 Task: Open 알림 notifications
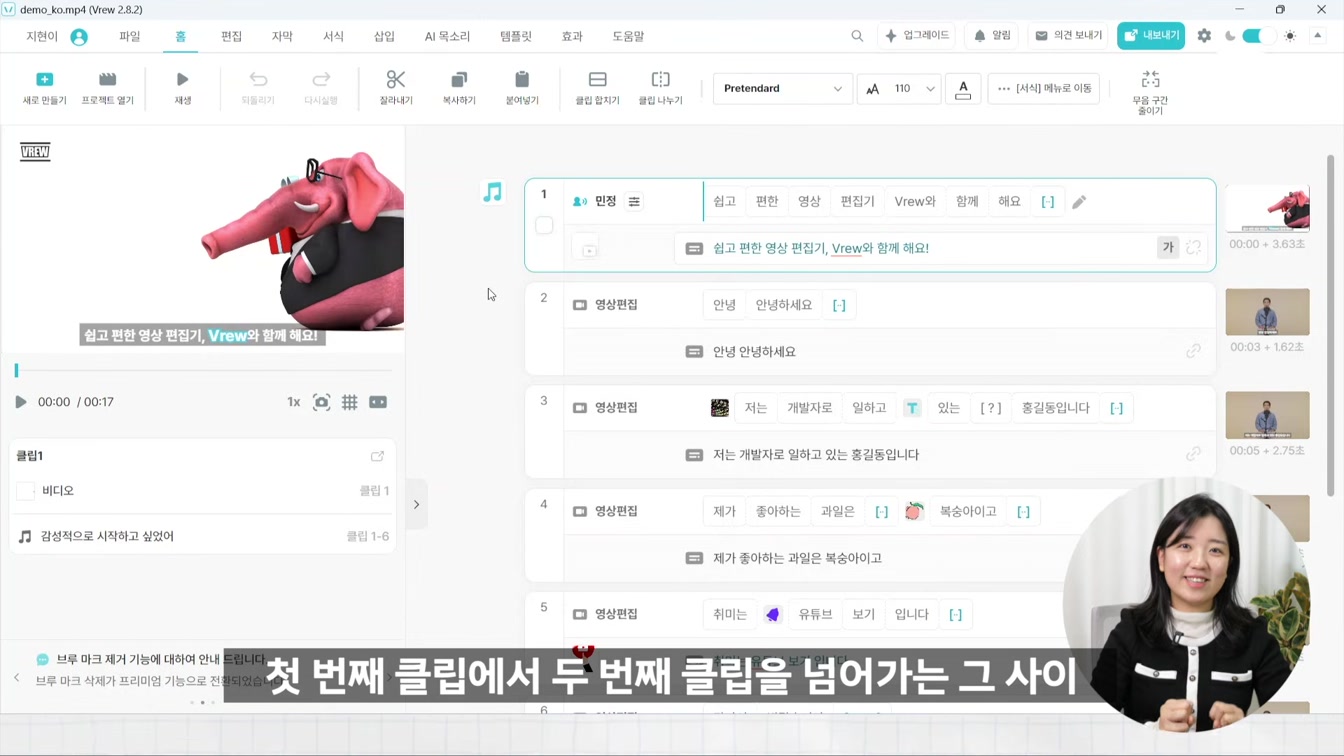click(993, 36)
